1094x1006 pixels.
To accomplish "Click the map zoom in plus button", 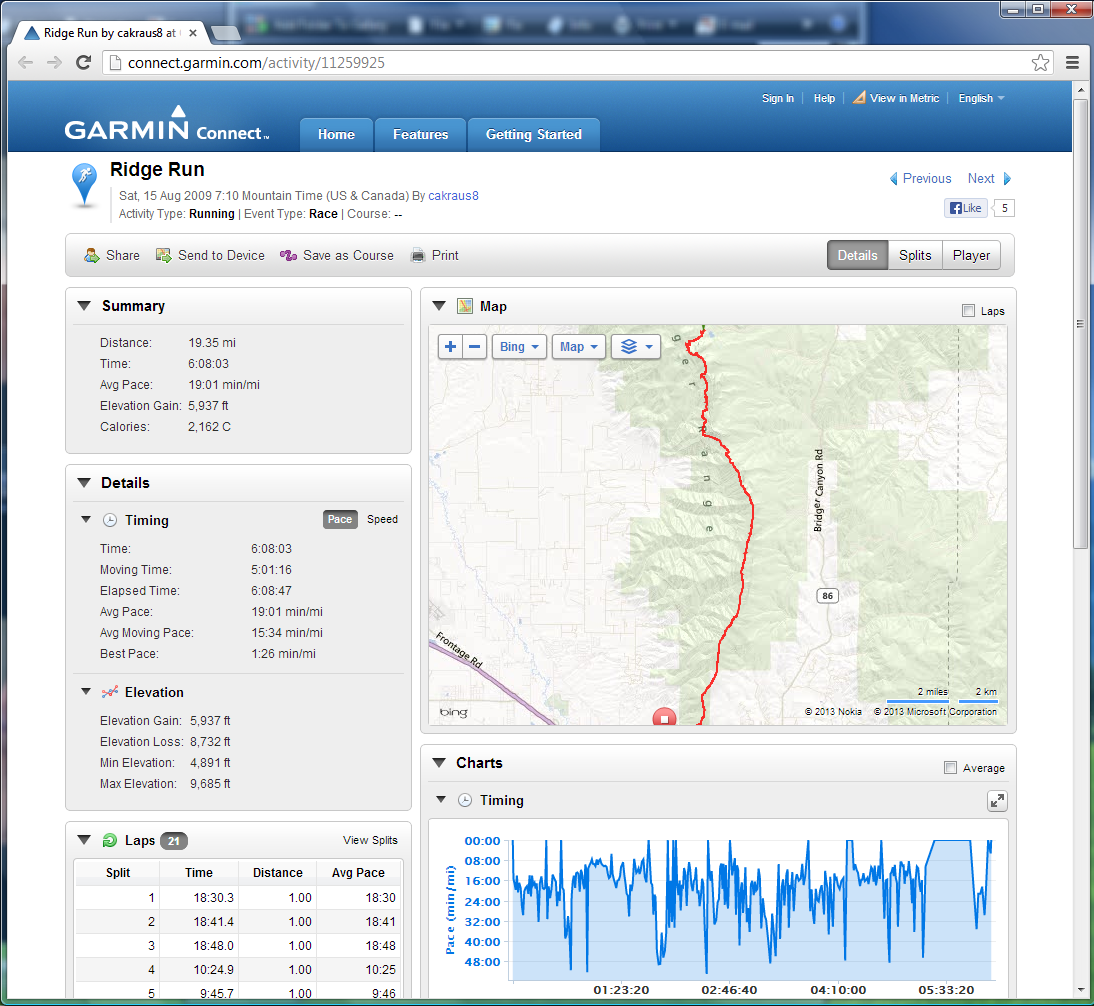I will coord(451,347).
